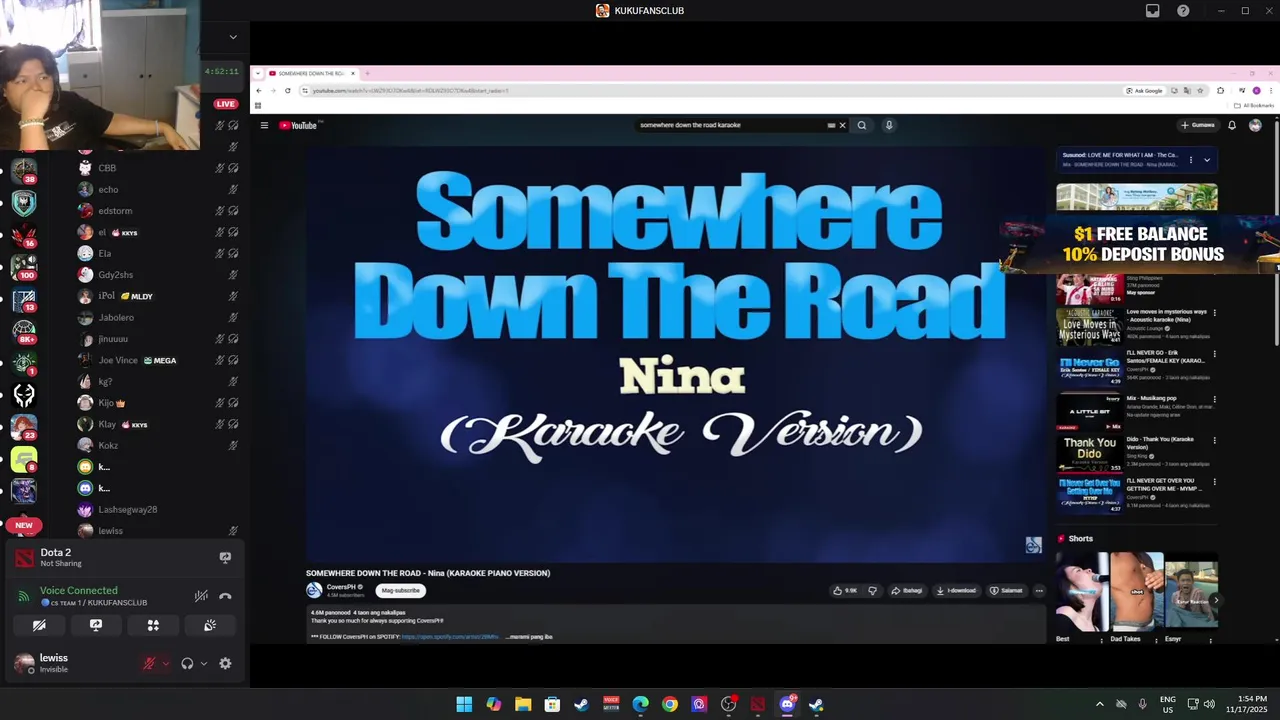This screenshot has height=720, width=1280.
Task: Bookmark this page with star icon
Action: [1200, 91]
